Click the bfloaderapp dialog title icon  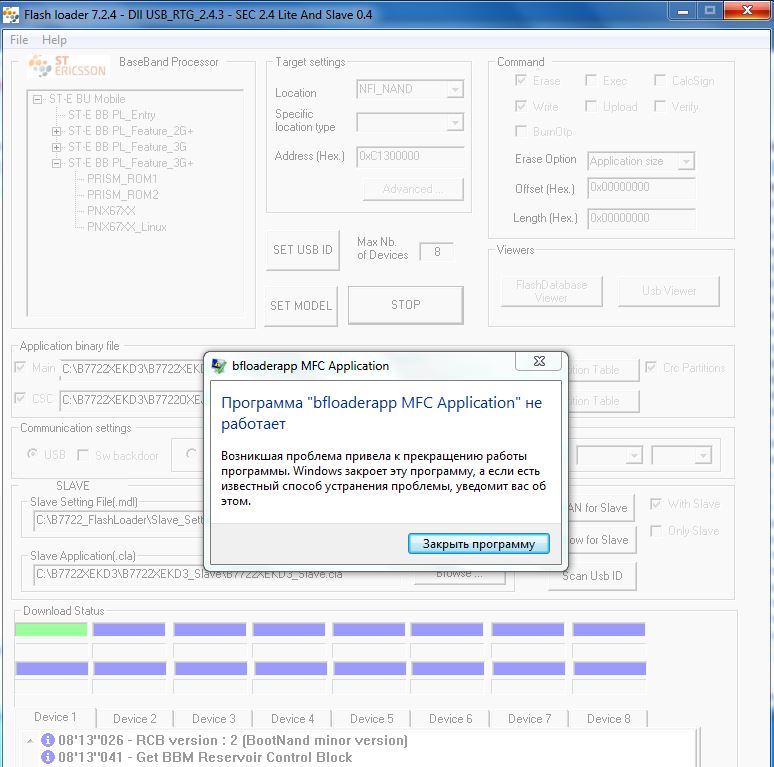click(219, 366)
